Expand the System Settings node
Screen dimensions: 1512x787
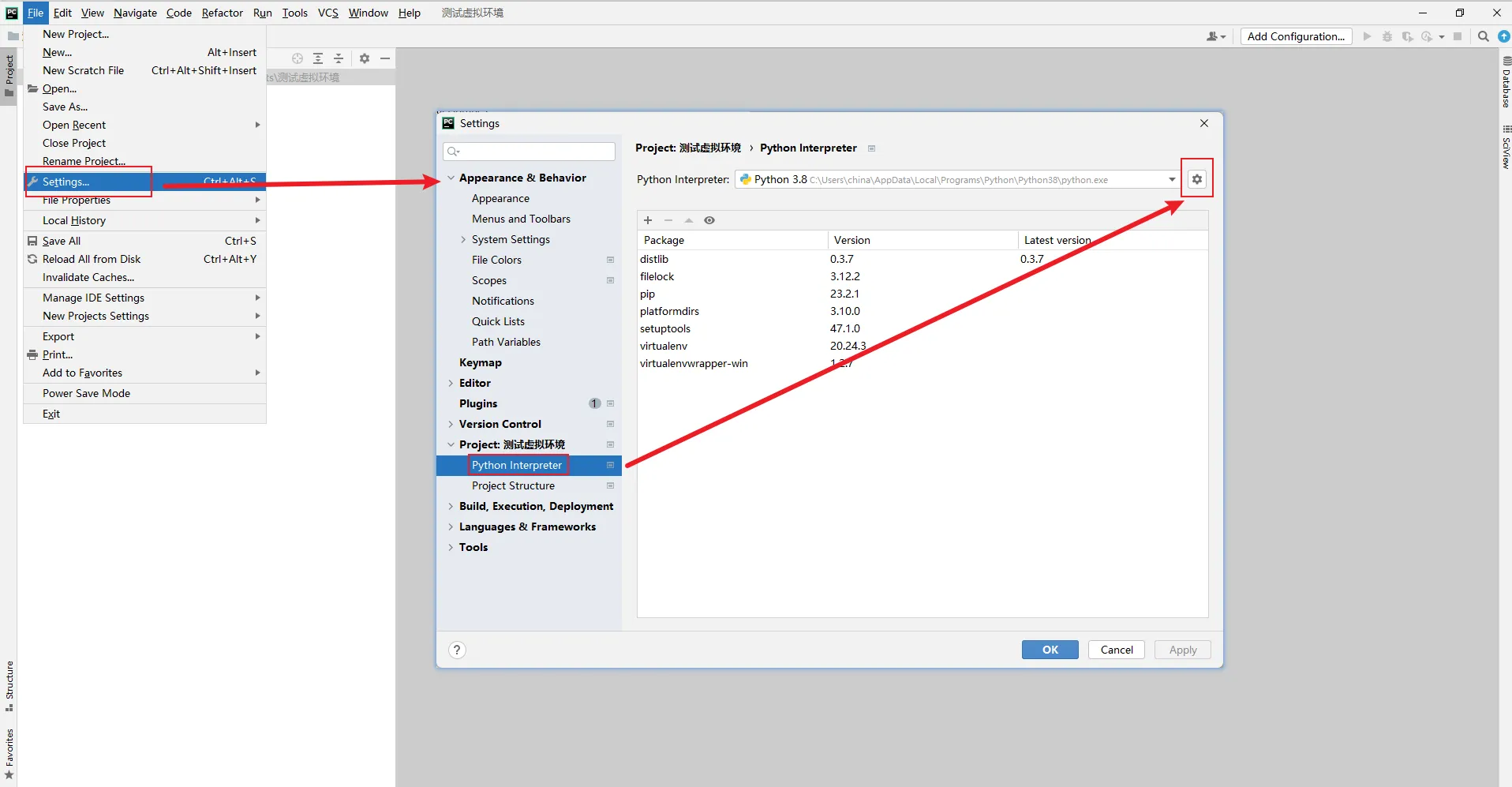(463, 239)
